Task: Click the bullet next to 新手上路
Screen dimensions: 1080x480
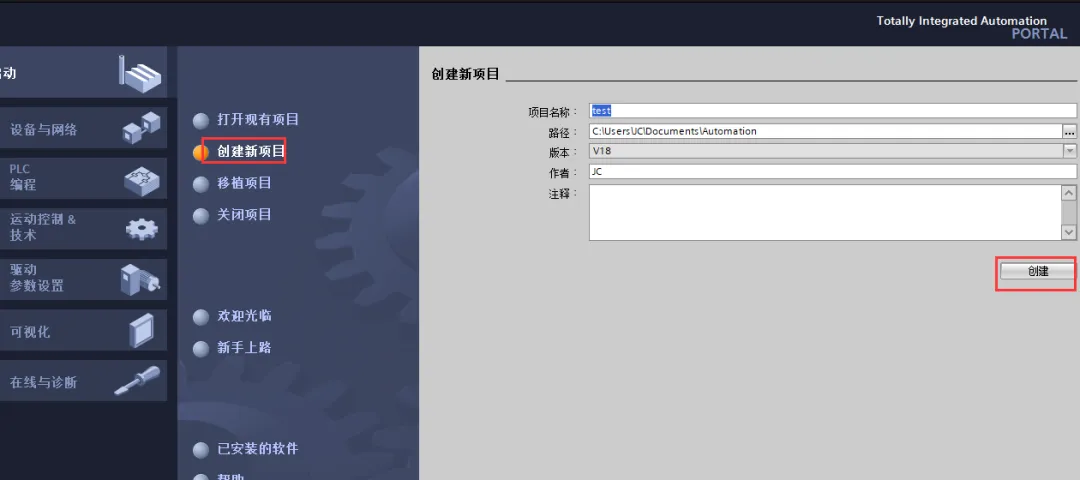Action: 200,349
